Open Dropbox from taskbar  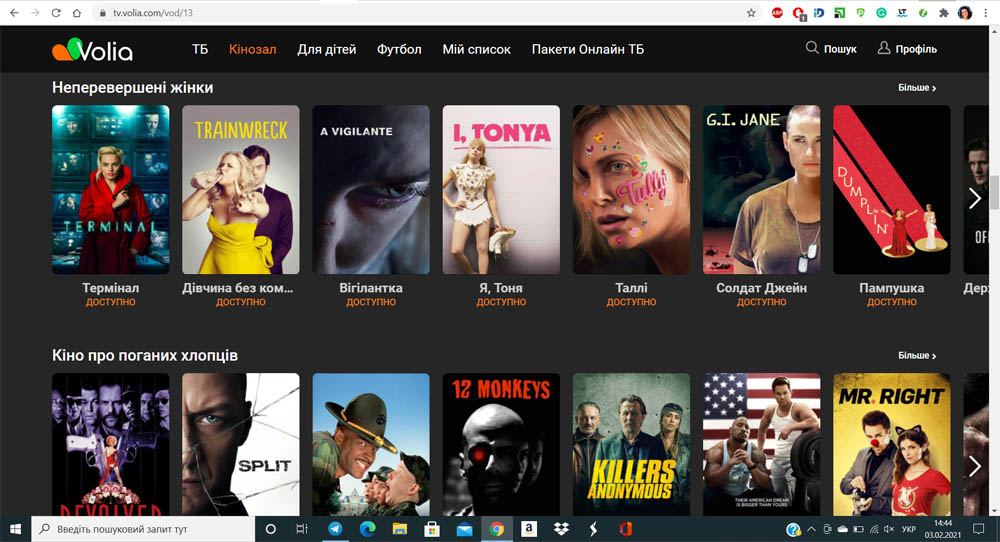point(561,529)
